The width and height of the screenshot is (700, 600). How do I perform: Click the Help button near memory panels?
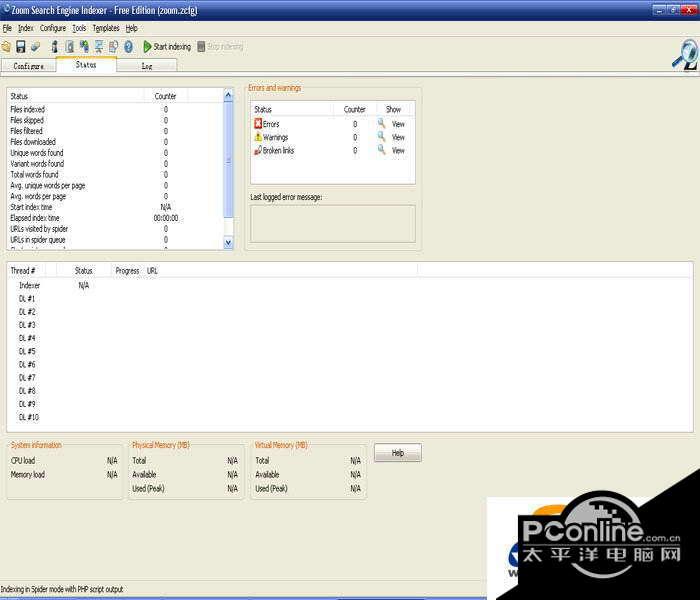point(398,453)
